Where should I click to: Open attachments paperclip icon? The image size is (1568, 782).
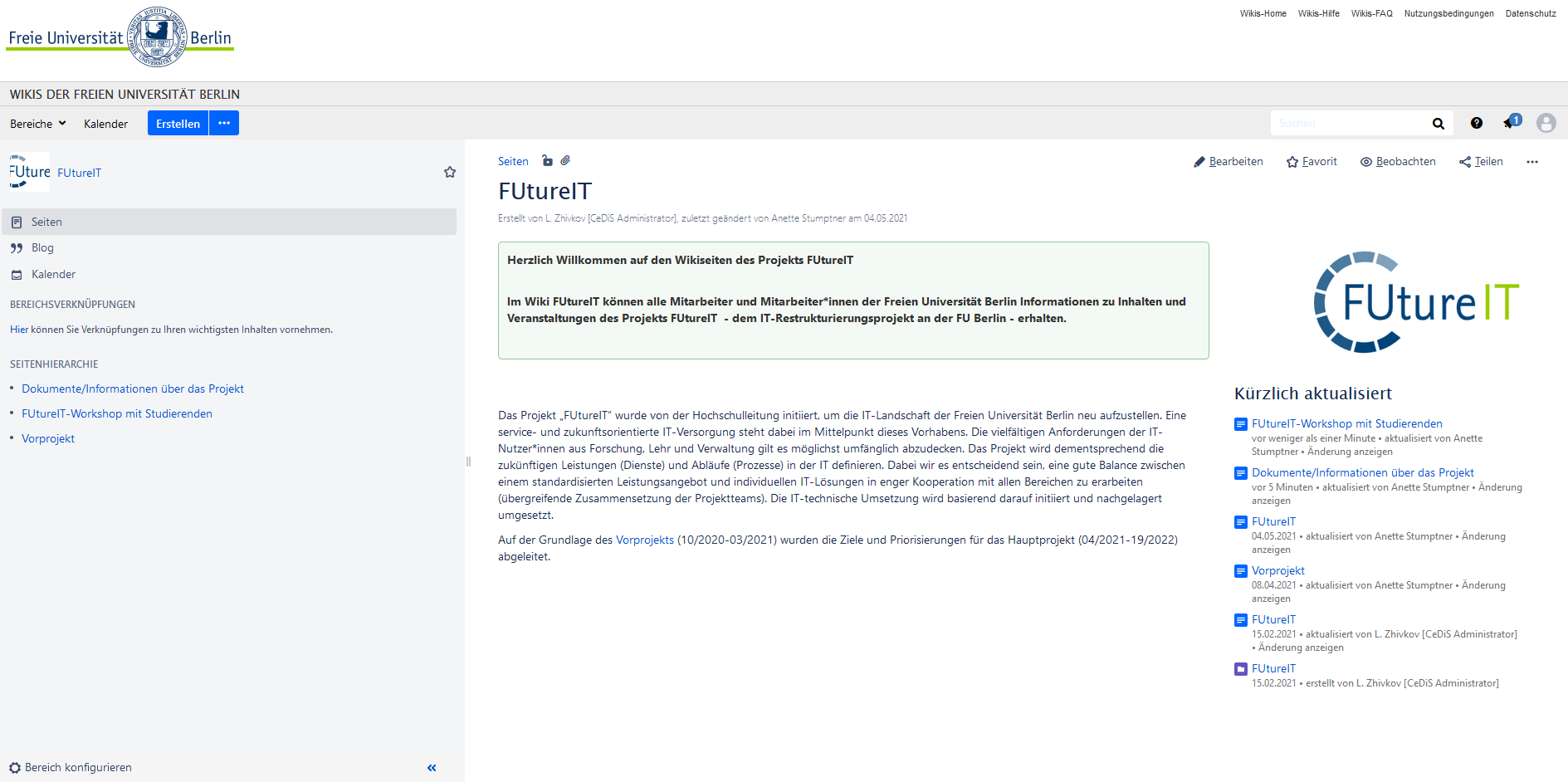[x=565, y=161]
